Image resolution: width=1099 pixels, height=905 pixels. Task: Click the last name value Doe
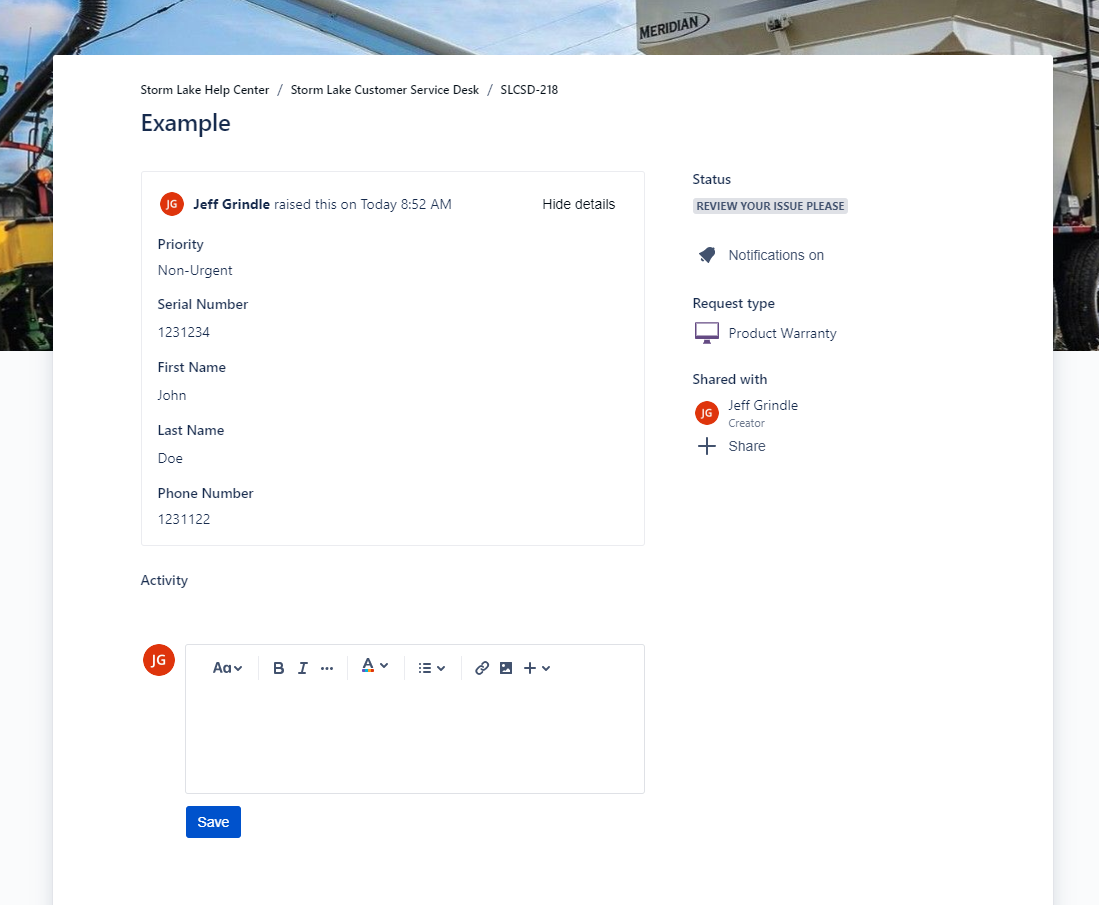(170, 458)
